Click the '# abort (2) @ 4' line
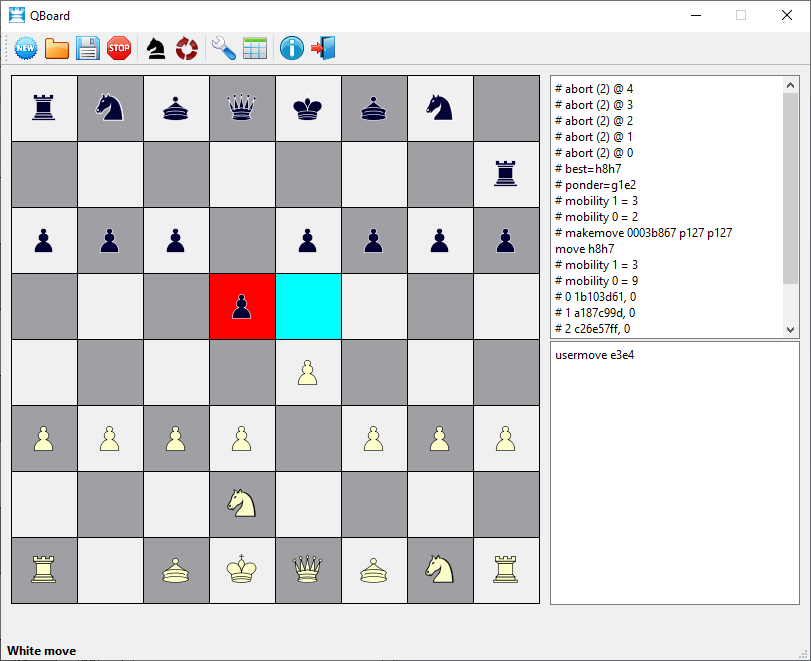 [594, 89]
